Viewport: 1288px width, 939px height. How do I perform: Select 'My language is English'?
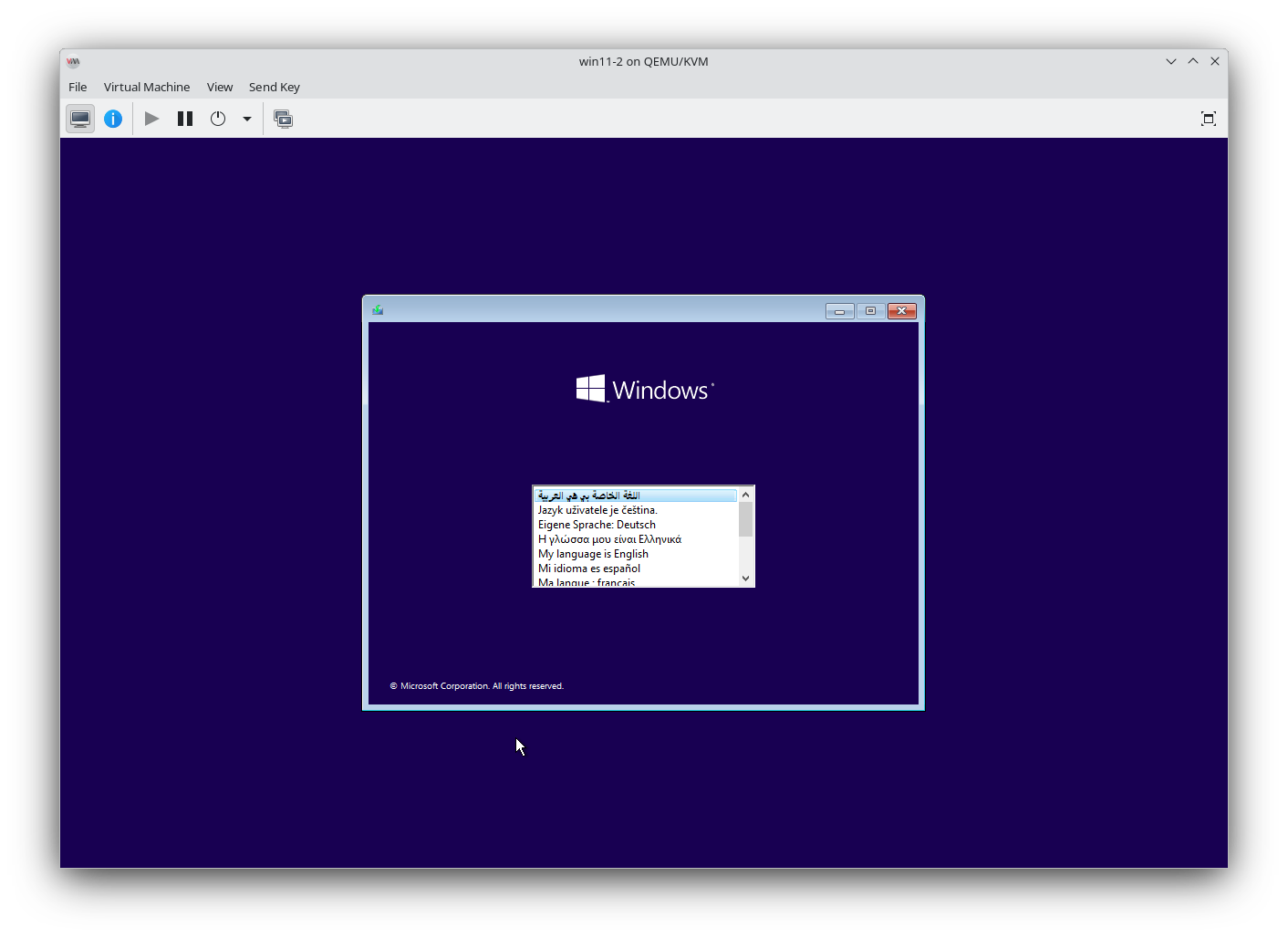tap(636, 554)
